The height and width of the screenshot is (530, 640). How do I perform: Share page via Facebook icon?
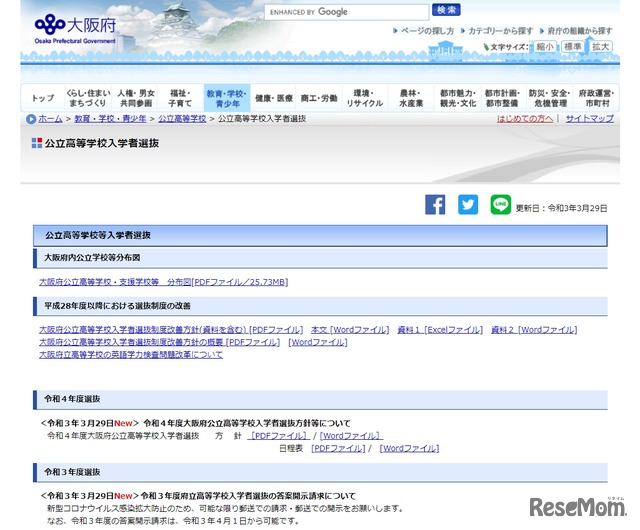[435, 205]
